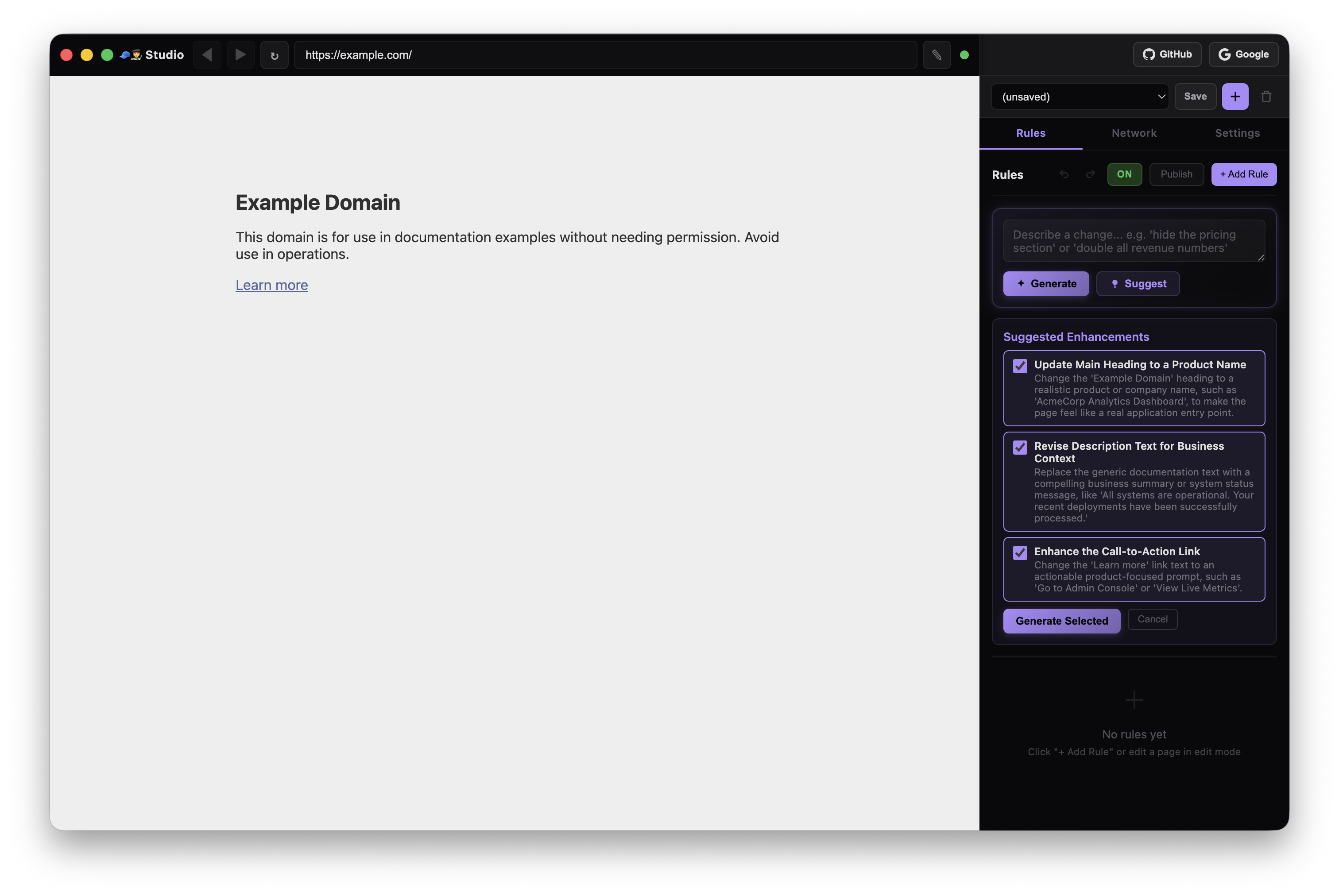Open the Settings tab

1237,133
